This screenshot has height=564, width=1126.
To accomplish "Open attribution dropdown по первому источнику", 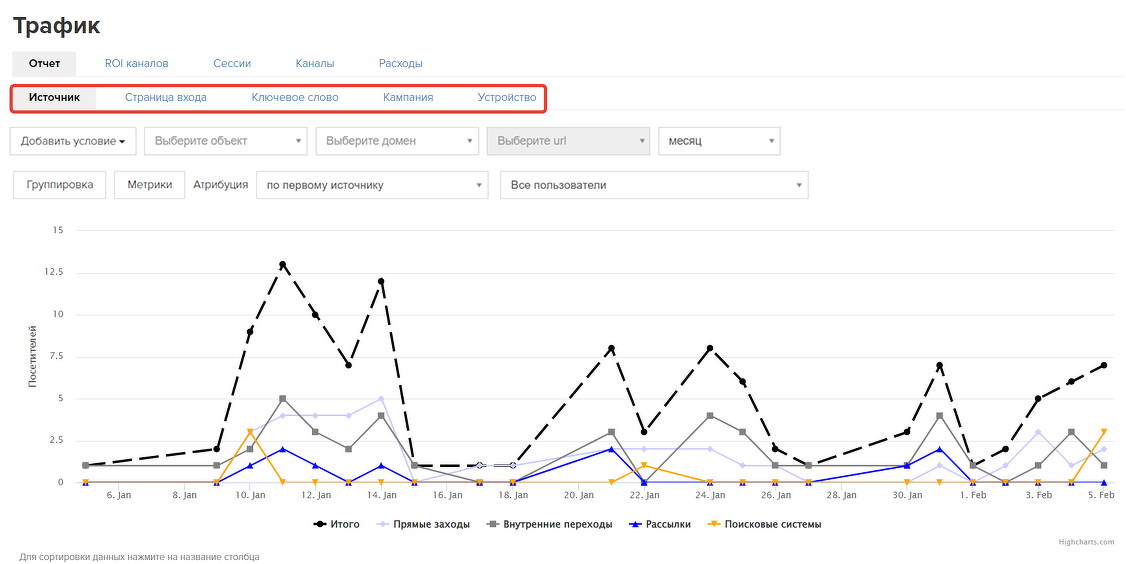I will pos(372,185).
